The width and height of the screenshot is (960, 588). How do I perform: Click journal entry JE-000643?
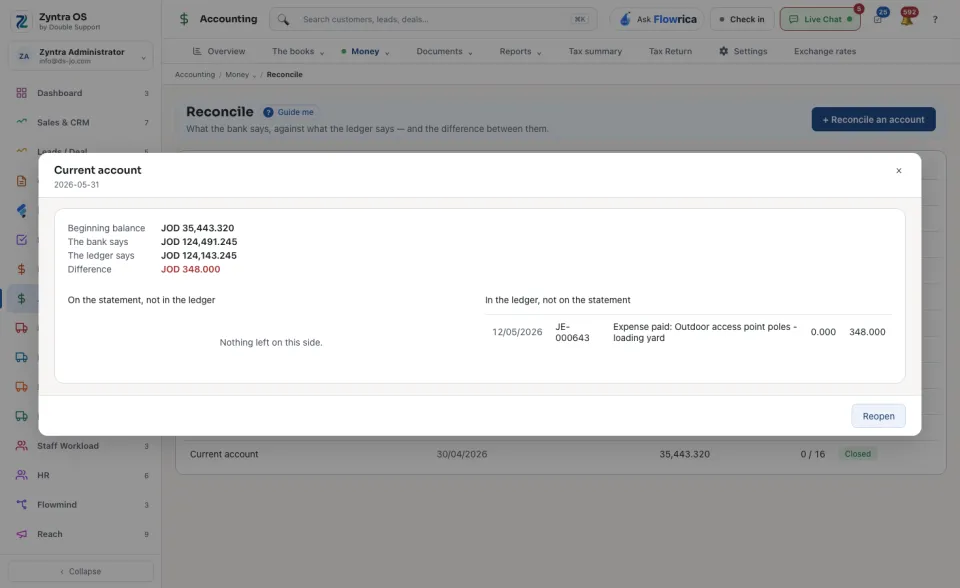point(572,332)
